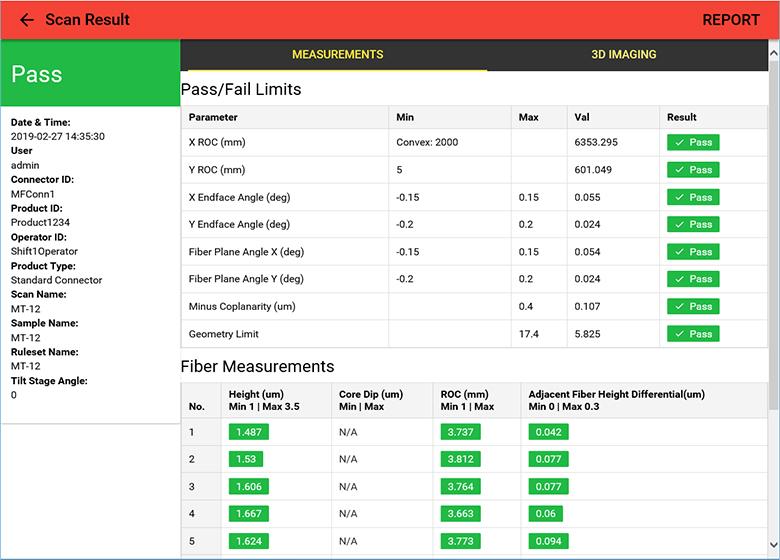Select the green Pass status banner

pyautogui.click(x=91, y=74)
